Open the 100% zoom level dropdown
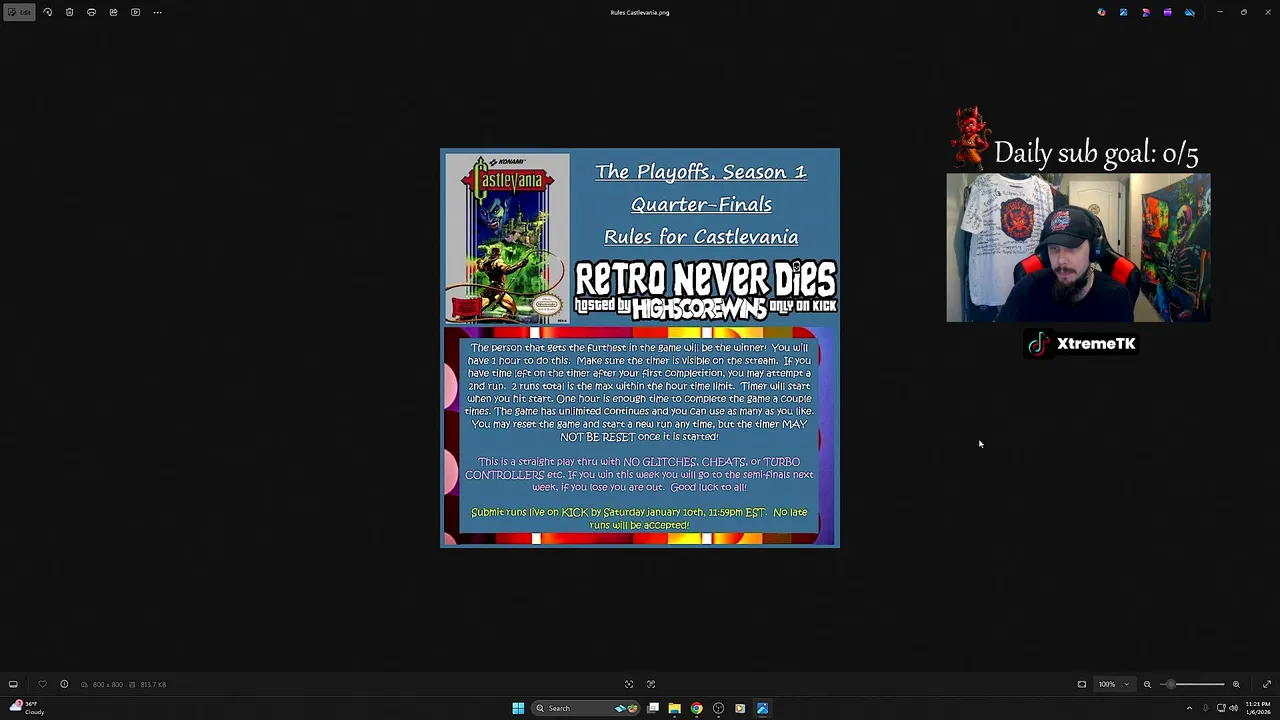The image size is (1280, 720). click(x=1113, y=684)
